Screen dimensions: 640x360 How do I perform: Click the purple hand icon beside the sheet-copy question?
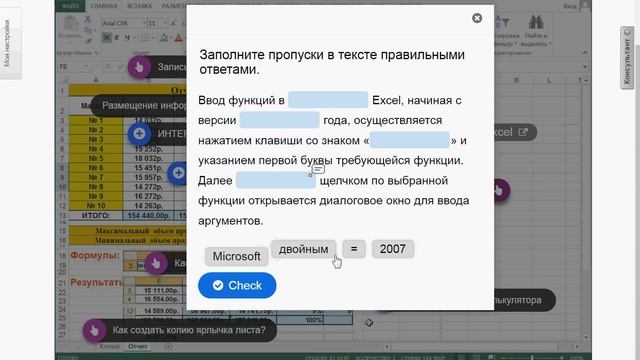pyautogui.click(x=94, y=330)
